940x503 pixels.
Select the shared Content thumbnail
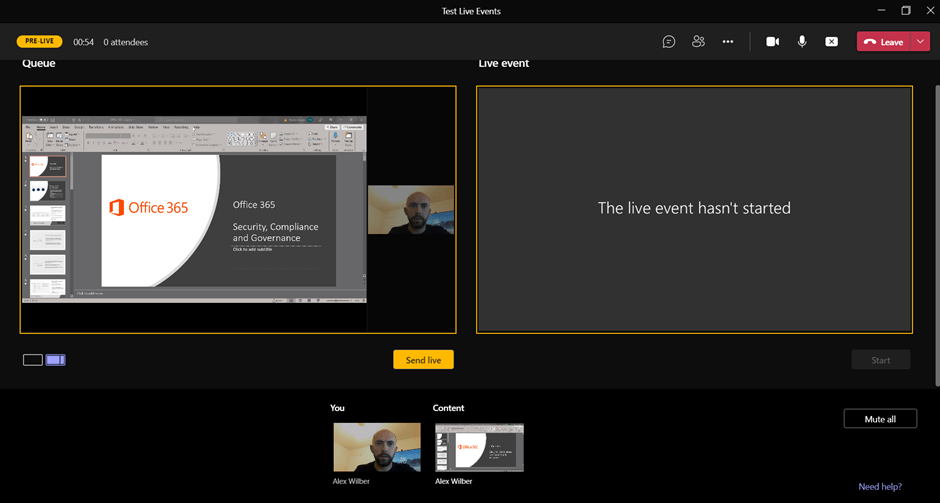[x=479, y=446]
